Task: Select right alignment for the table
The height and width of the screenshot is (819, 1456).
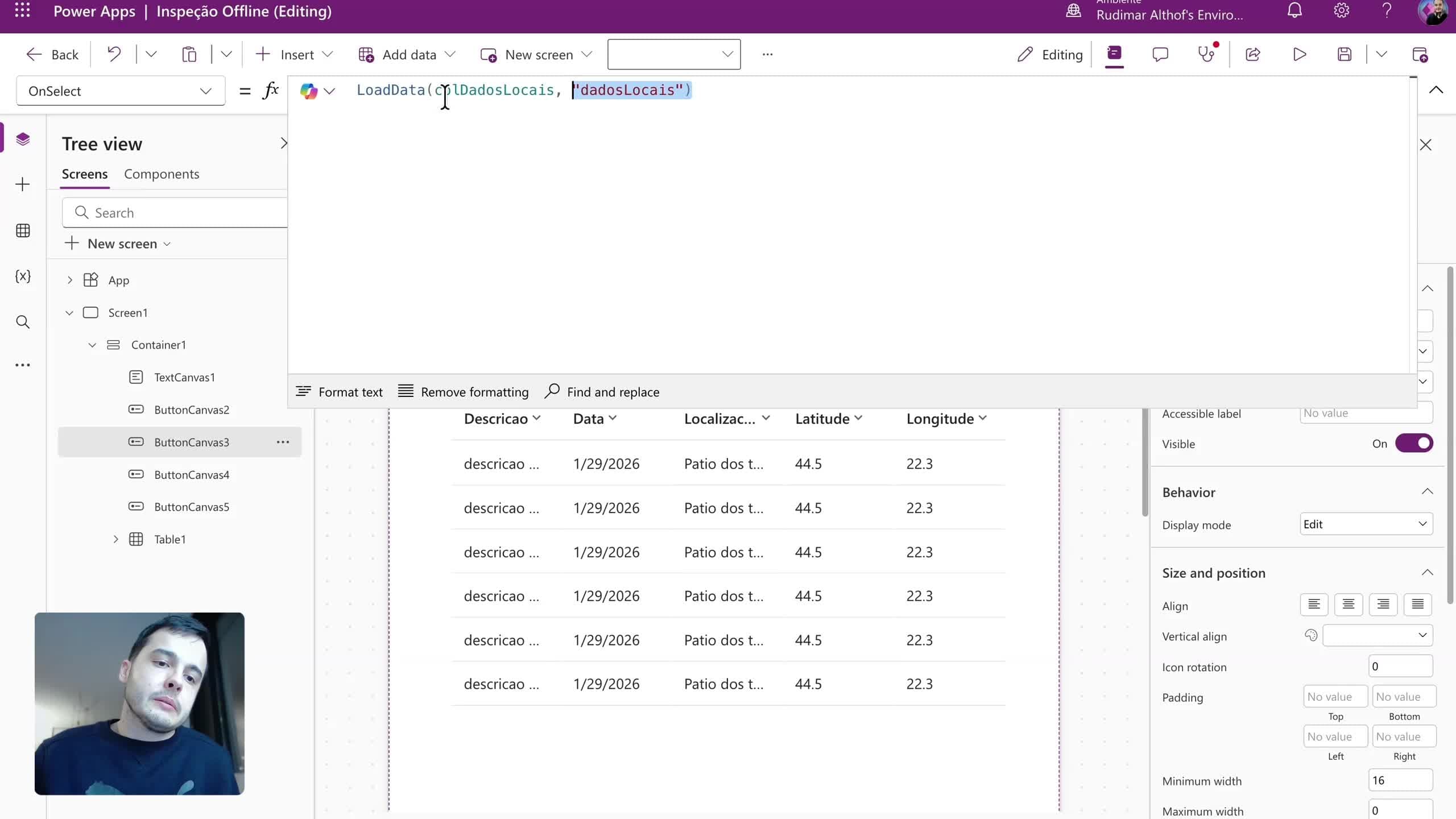Action: [x=1383, y=605]
